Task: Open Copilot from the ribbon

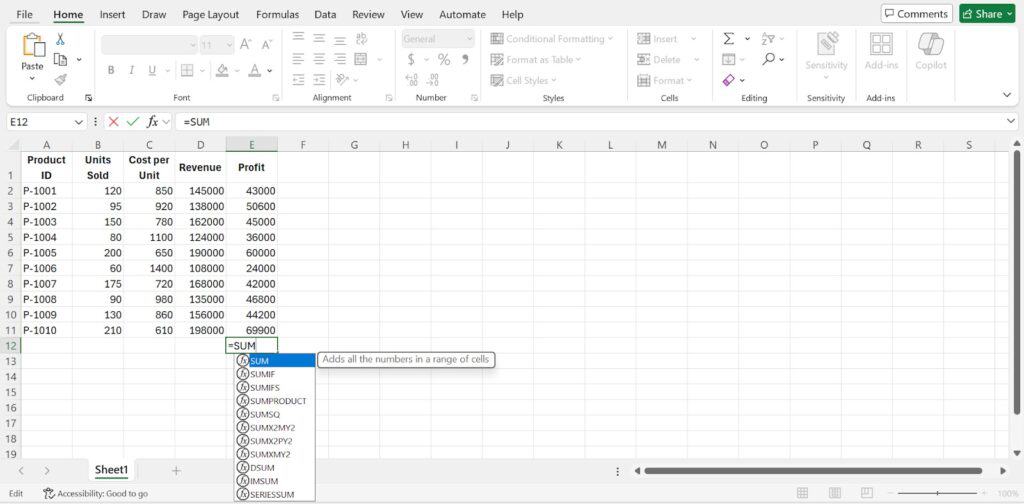Action: click(931, 52)
